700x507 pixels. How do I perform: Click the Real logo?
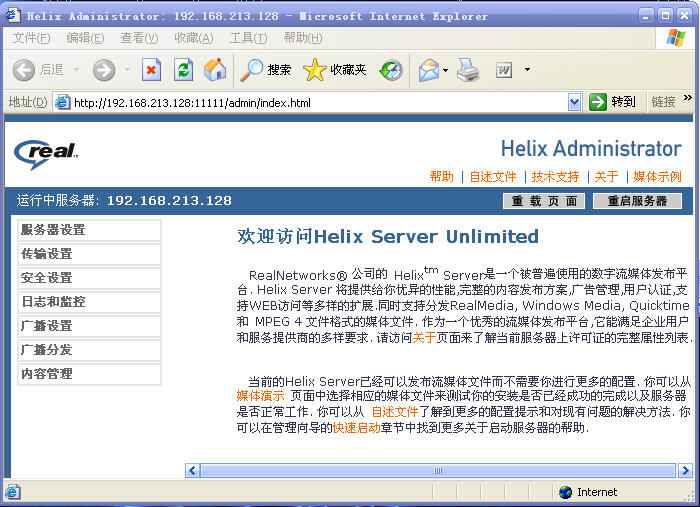coord(46,154)
